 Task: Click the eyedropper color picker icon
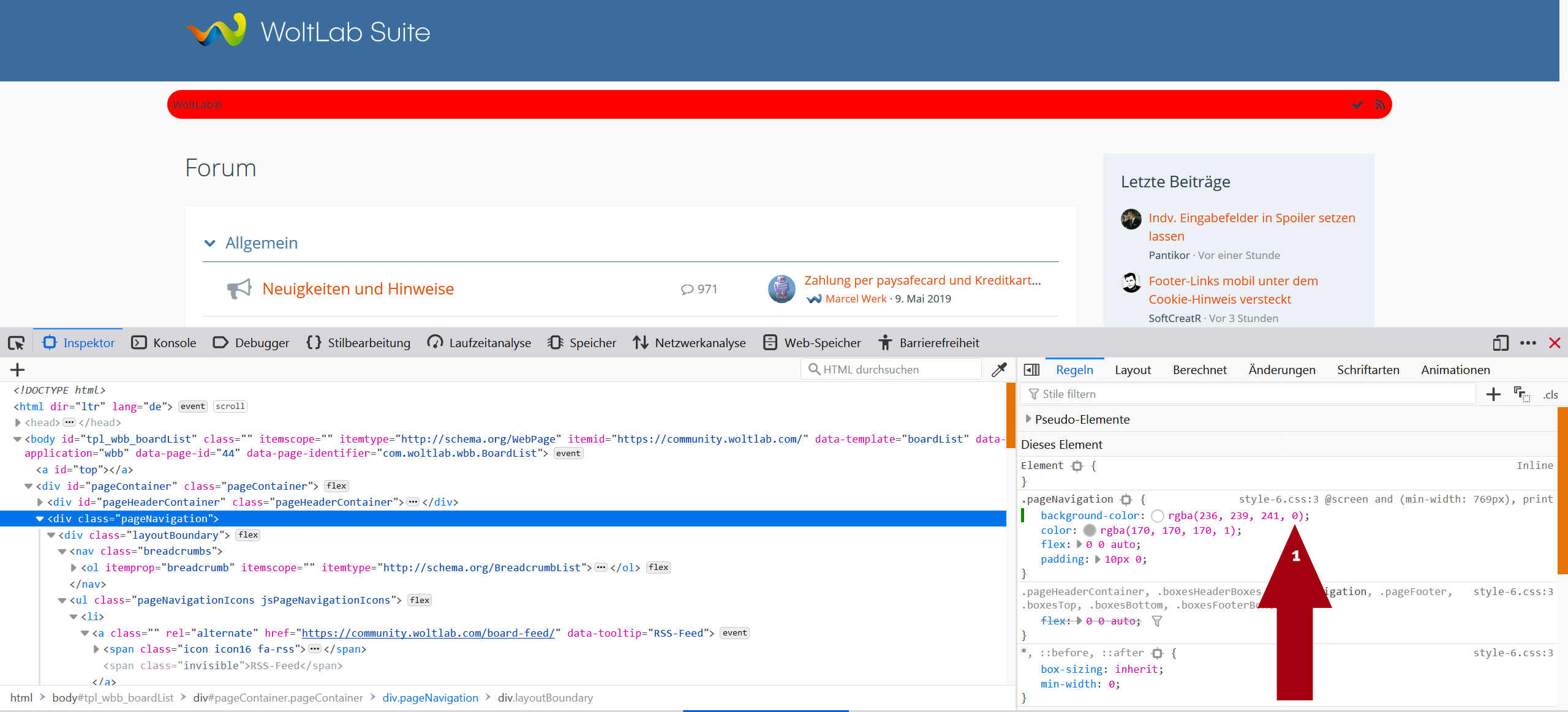[999, 370]
